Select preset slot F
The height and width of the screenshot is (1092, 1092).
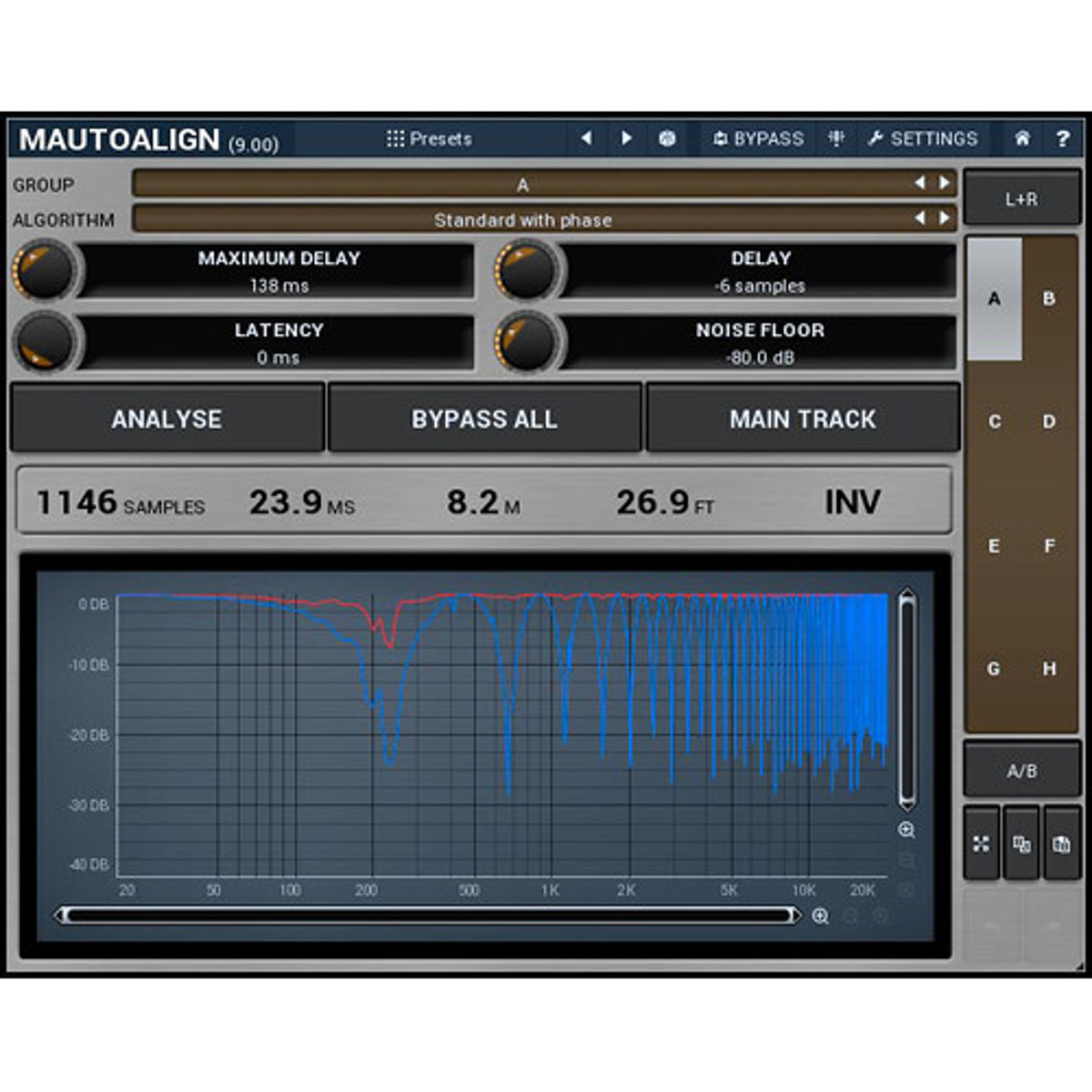click(1049, 546)
